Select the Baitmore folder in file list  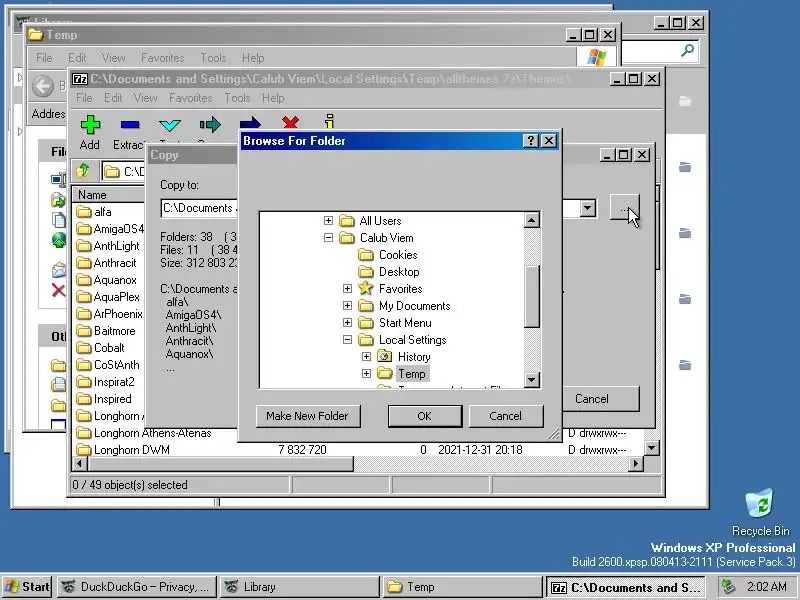pos(106,331)
